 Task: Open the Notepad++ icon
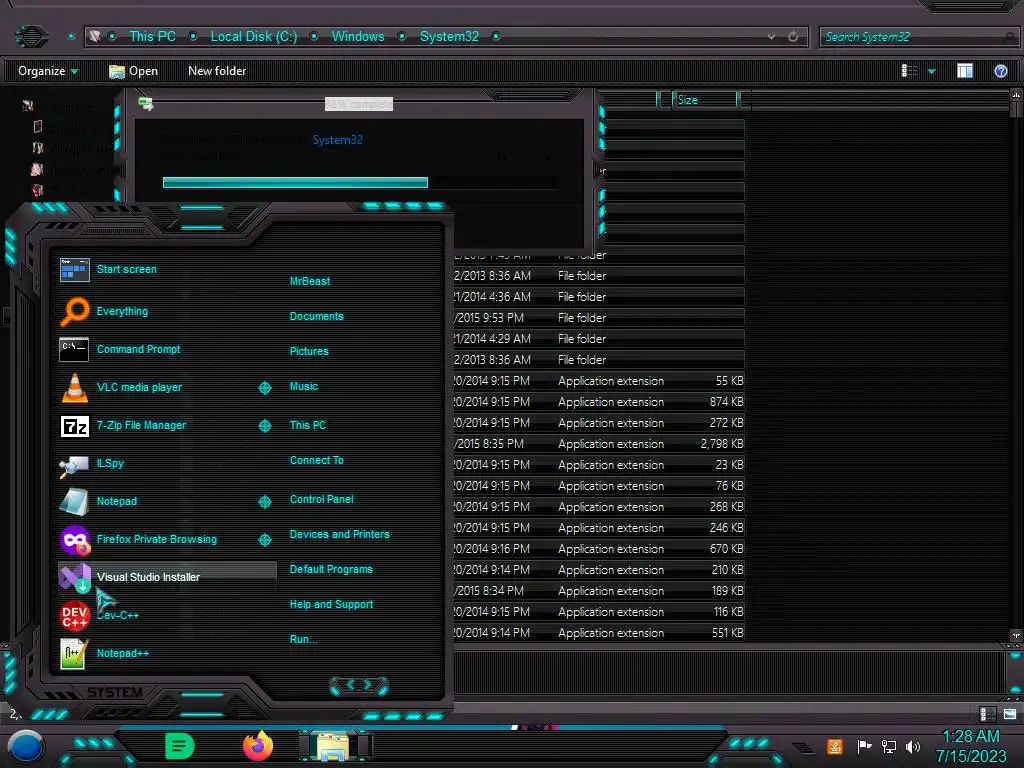(x=73, y=654)
